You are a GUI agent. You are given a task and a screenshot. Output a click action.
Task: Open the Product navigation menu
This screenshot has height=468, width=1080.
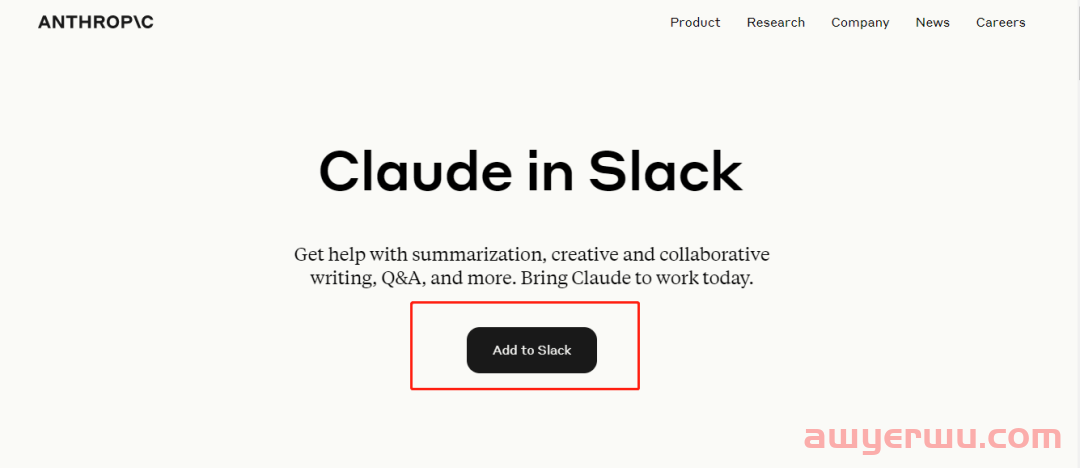pyautogui.click(x=695, y=23)
